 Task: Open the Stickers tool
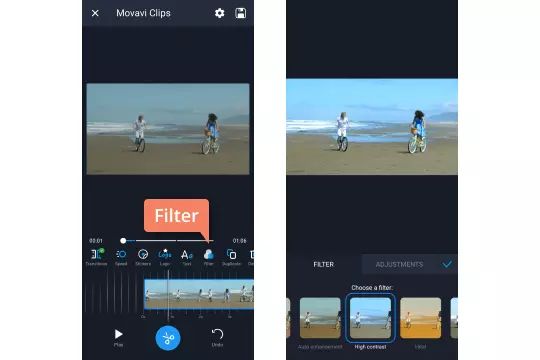click(x=143, y=257)
